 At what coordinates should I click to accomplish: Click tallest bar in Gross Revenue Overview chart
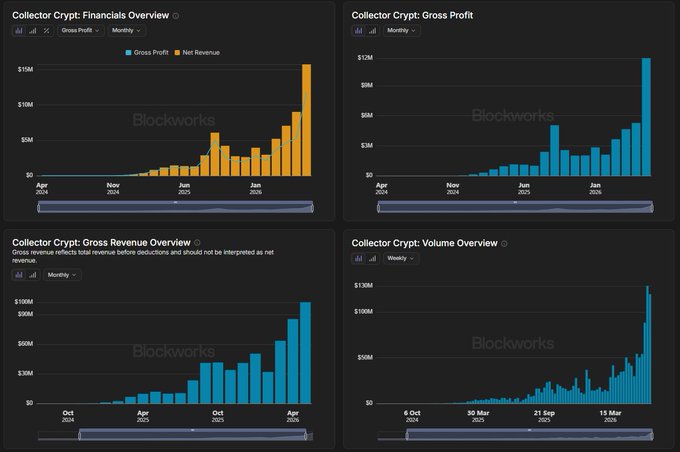click(x=305, y=353)
